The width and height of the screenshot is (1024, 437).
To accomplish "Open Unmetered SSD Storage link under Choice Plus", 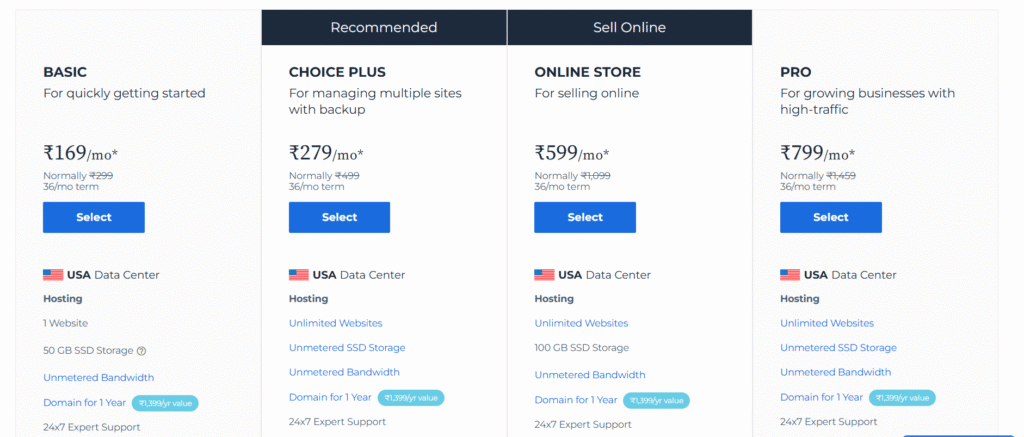I will (347, 348).
